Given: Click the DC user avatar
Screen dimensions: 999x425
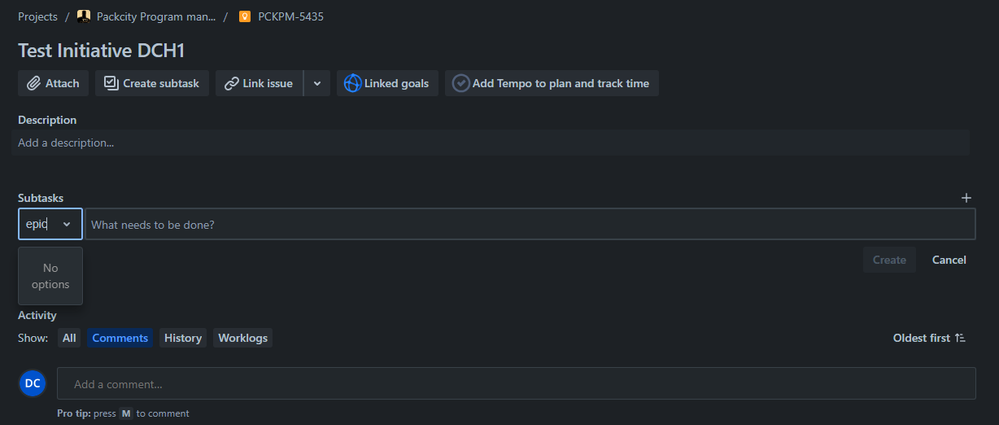Looking at the screenshot, I should tap(32, 384).
